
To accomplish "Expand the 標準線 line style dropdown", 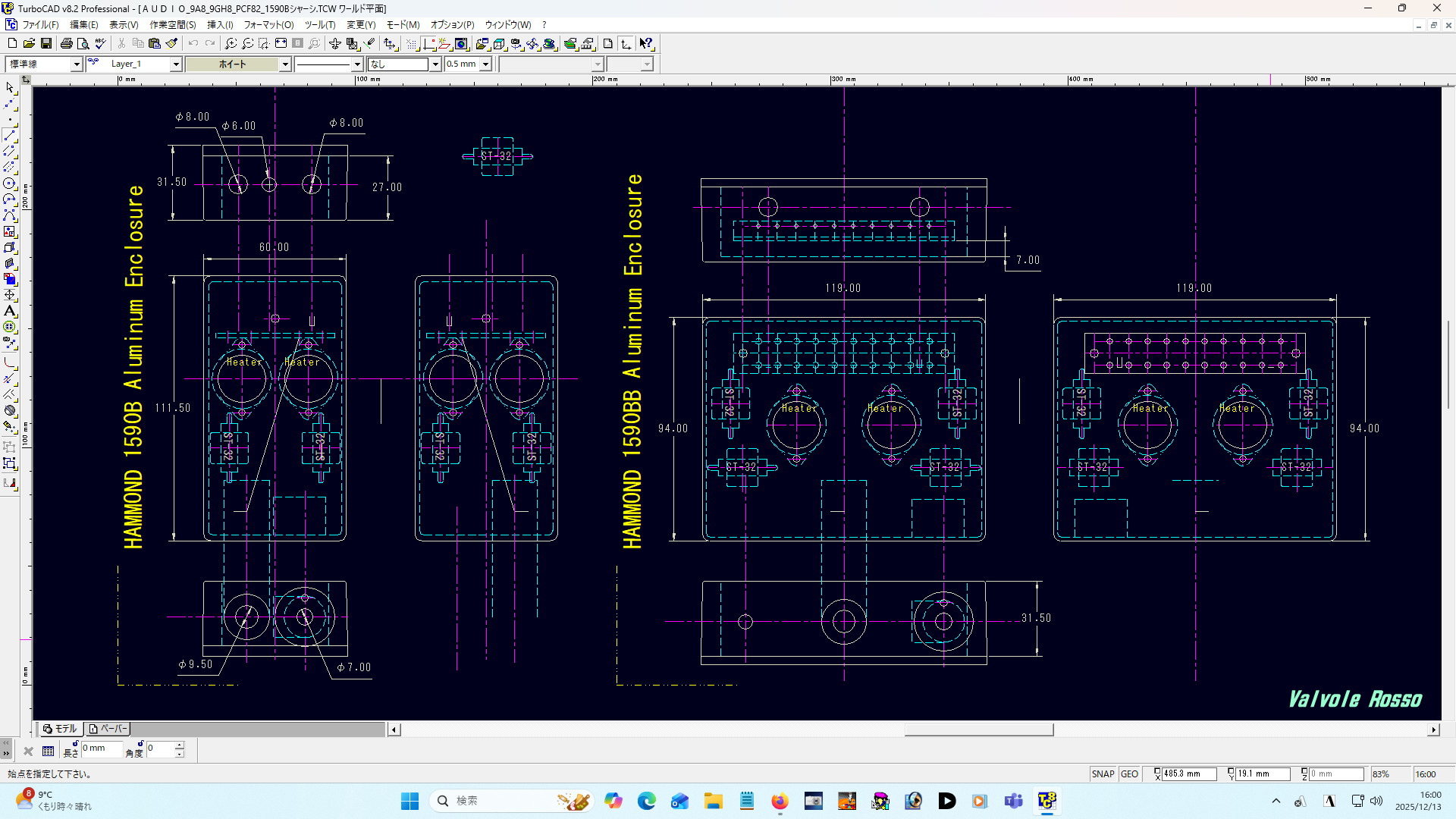I will pos(76,64).
